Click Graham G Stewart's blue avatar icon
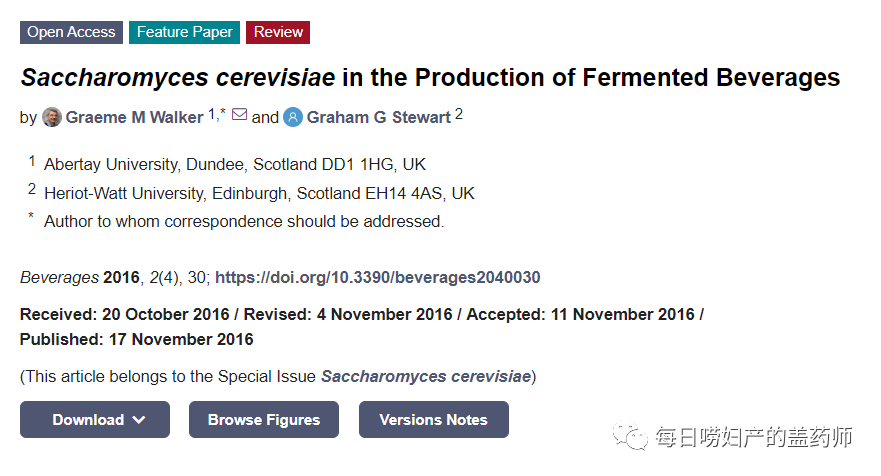 click(293, 117)
